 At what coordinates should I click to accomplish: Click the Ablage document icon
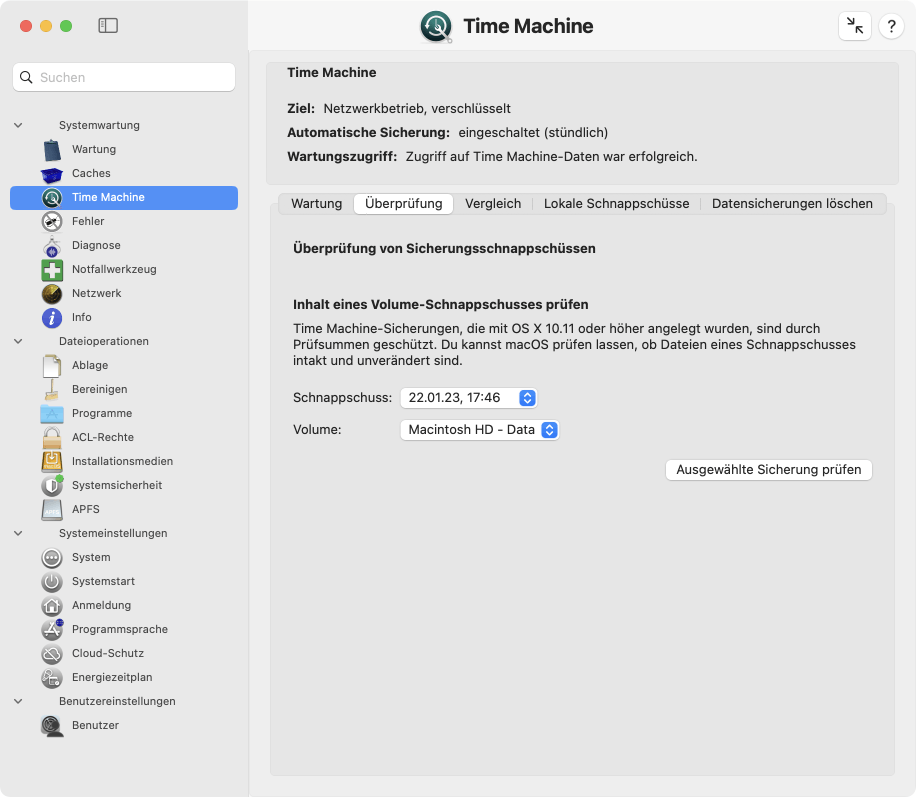tap(52, 365)
